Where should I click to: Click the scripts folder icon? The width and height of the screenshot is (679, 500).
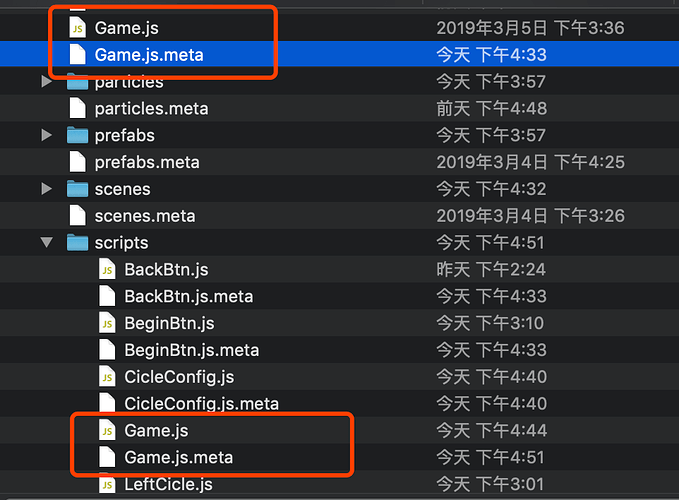click(77, 243)
